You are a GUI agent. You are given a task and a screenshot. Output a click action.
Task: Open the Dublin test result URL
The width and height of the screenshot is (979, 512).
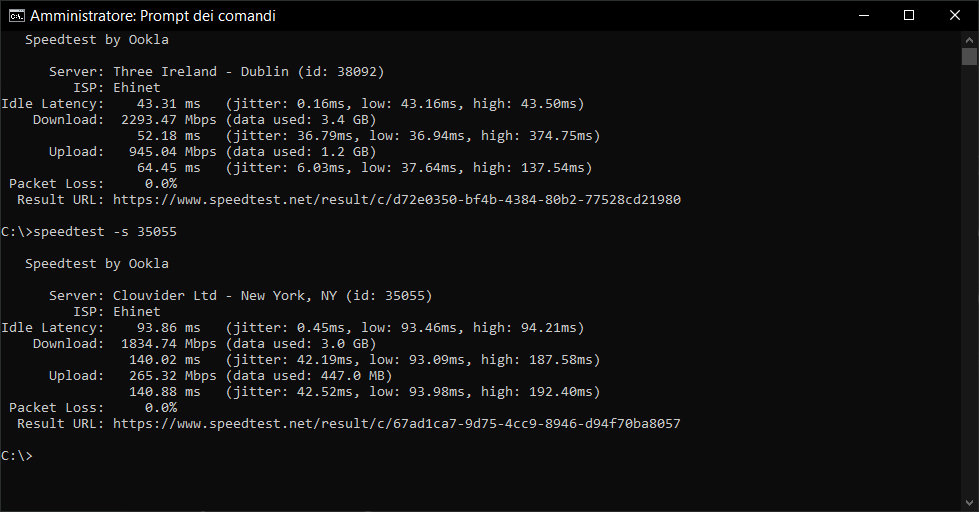(396, 200)
